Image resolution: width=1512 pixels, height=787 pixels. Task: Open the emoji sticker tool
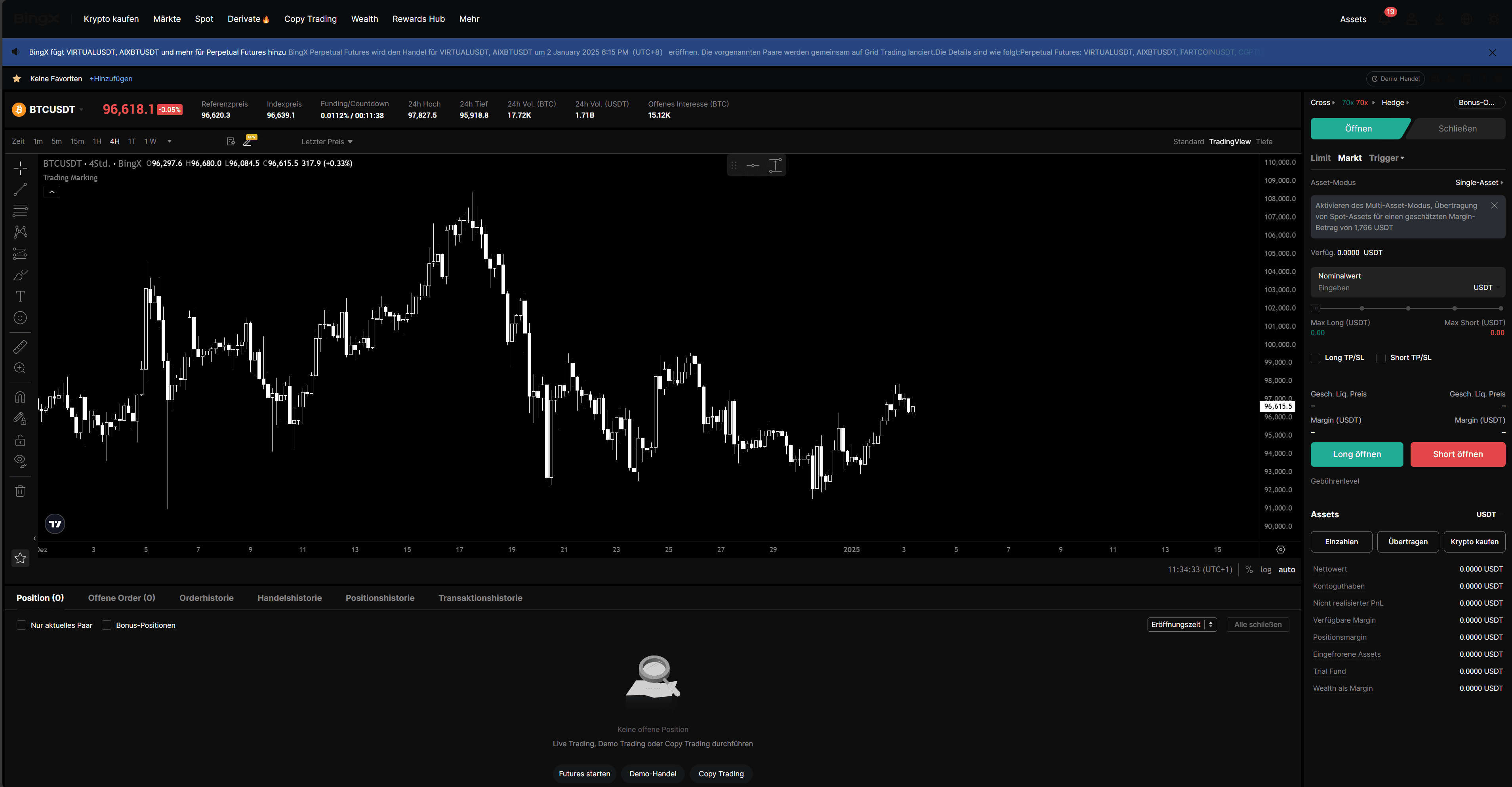click(x=20, y=318)
